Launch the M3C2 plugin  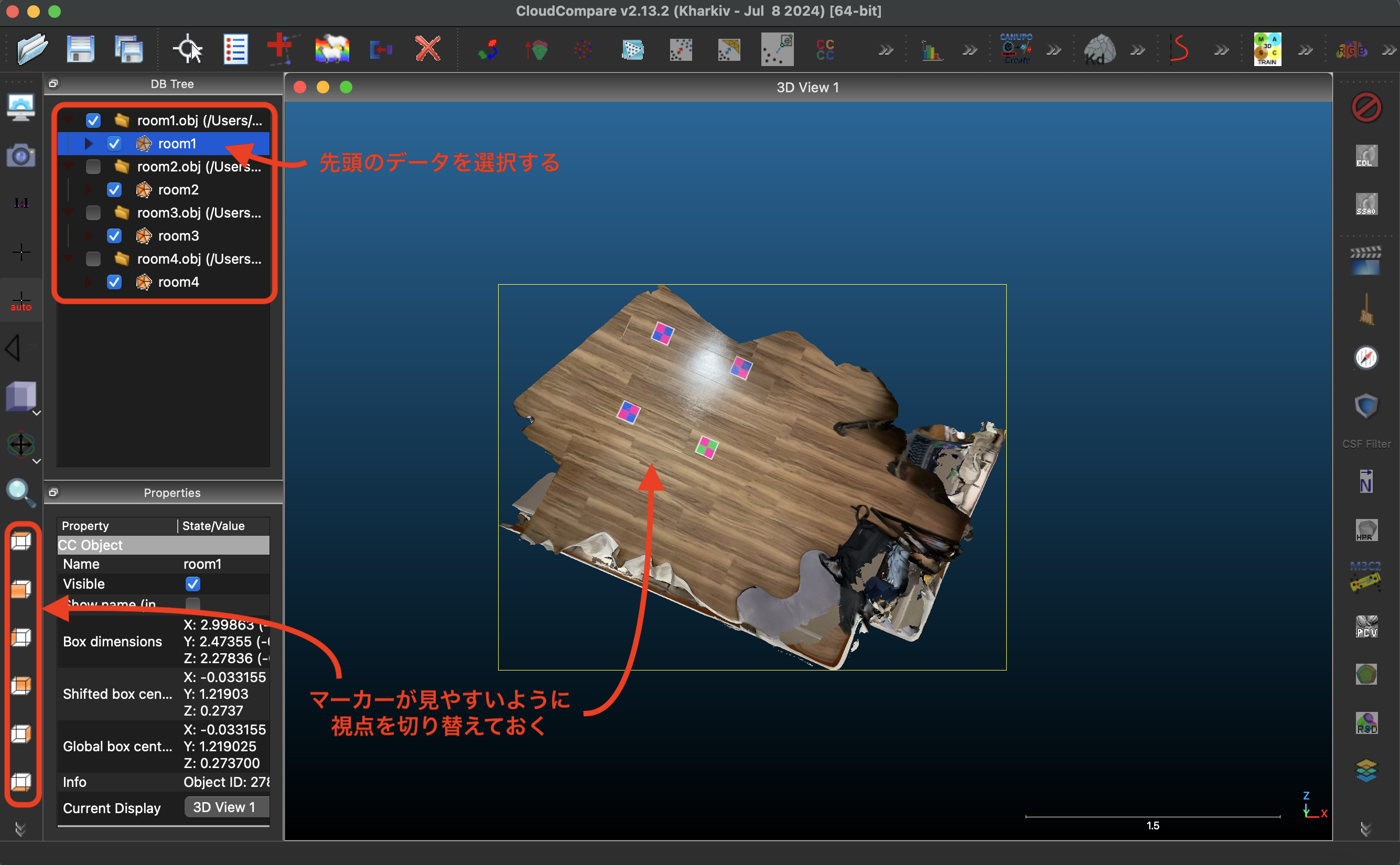1366,578
